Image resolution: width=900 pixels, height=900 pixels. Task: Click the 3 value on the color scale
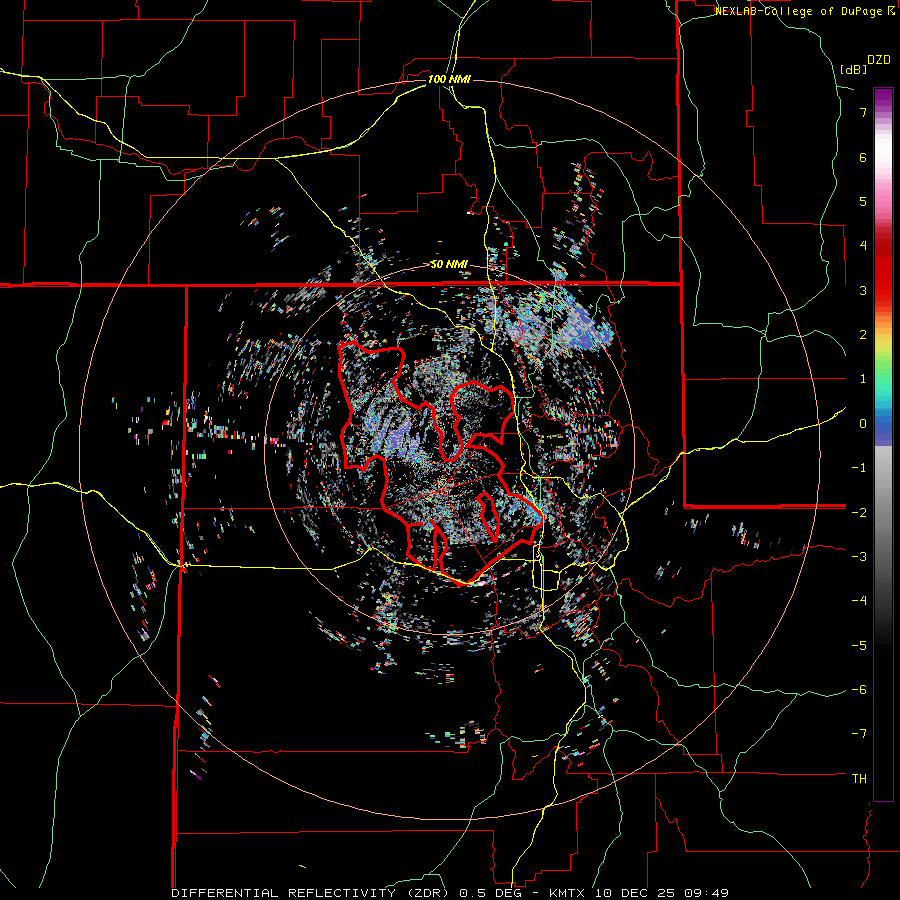[863, 290]
